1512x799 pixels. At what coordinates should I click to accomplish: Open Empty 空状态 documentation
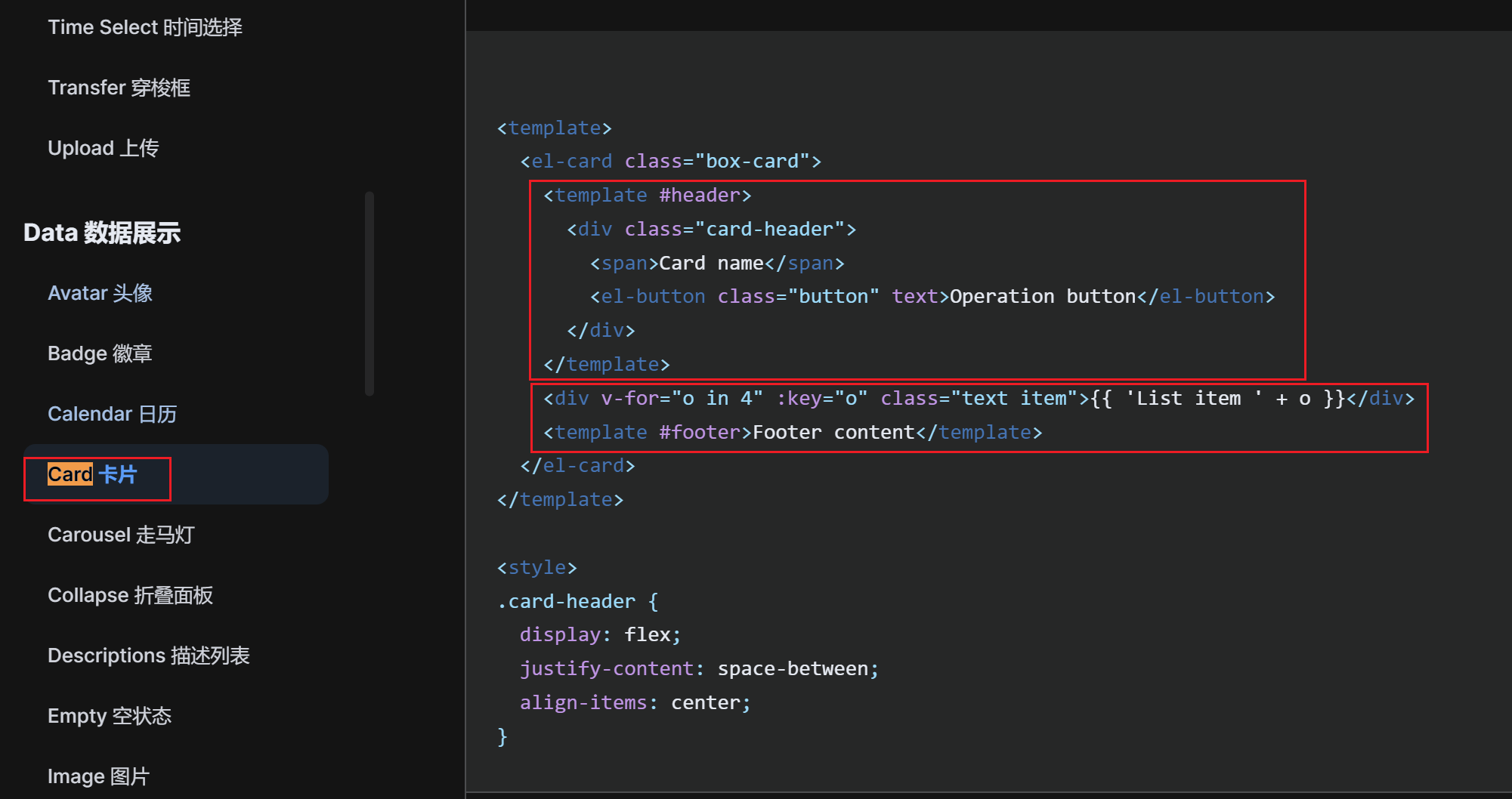click(x=110, y=715)
